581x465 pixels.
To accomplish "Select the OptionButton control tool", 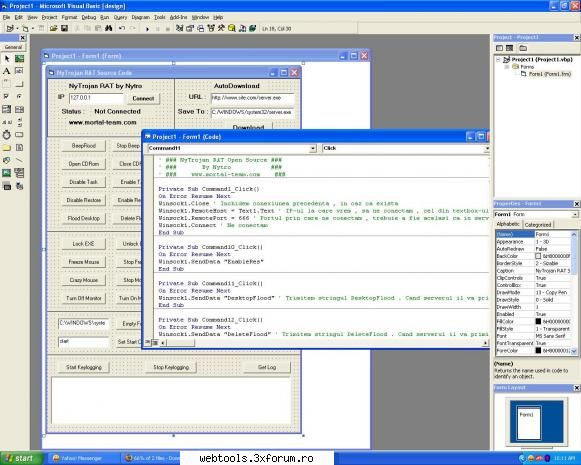I will [19, 96].
